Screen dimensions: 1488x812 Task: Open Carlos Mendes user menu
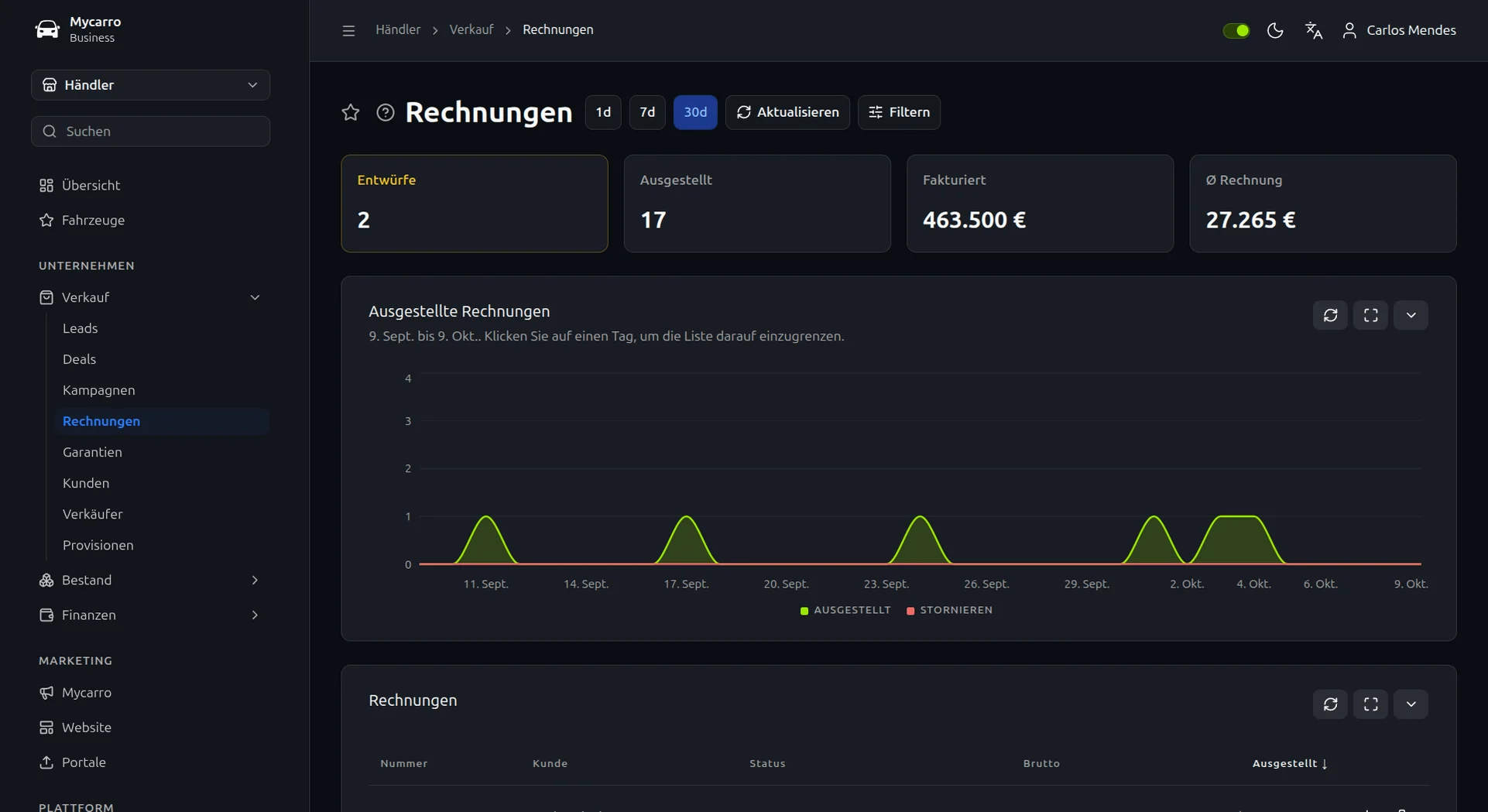click(1399, 30)
